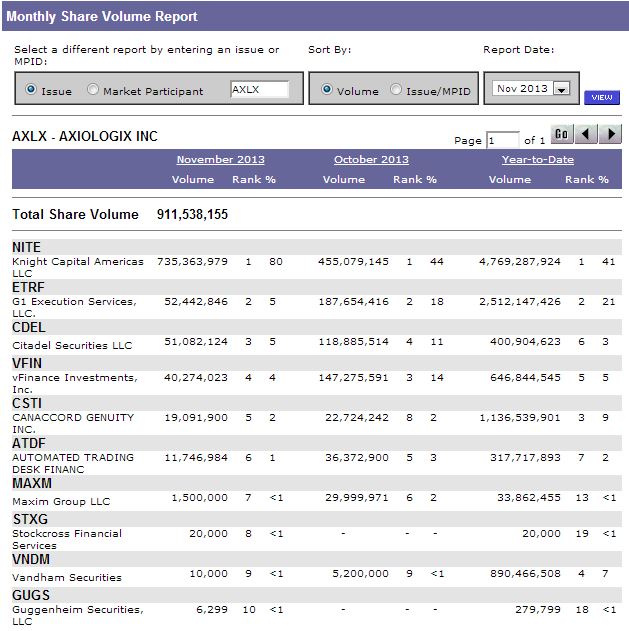Click the AXLX symbol input field
Image resolution: width=629 pixels, height=631 pixels.
point(260,89)
